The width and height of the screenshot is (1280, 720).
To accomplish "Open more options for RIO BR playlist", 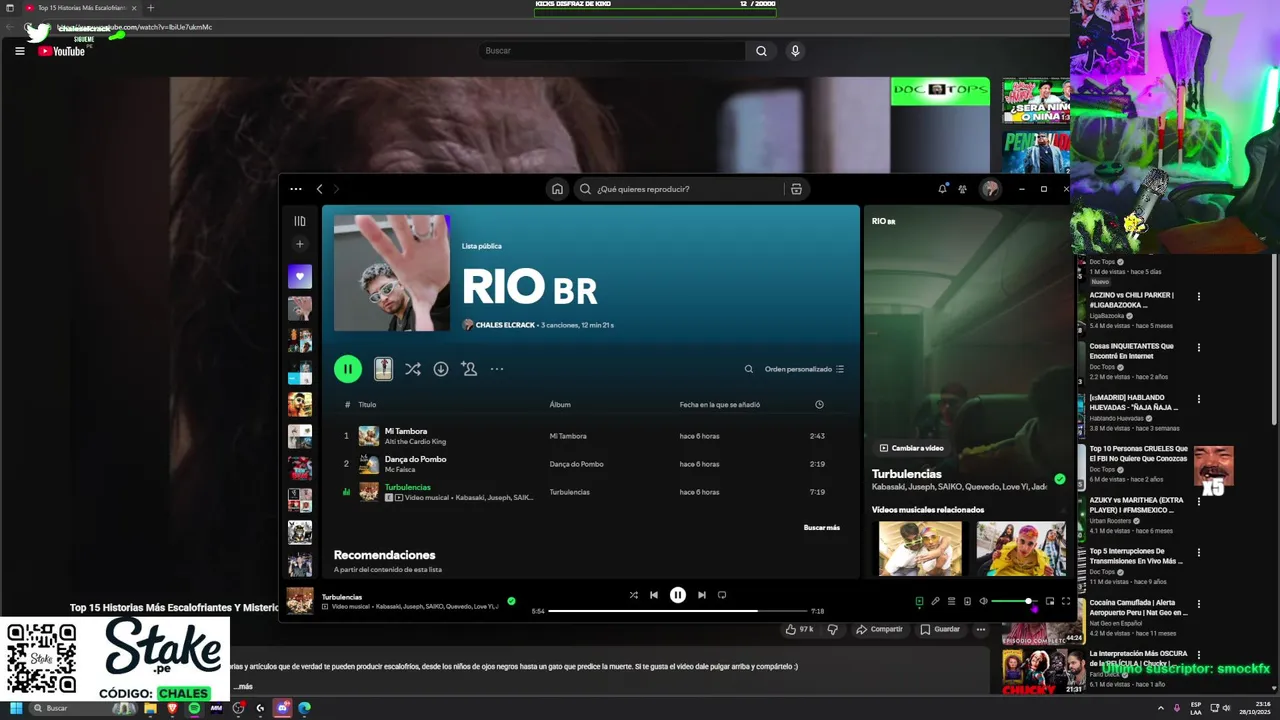I will click(497, 369).
